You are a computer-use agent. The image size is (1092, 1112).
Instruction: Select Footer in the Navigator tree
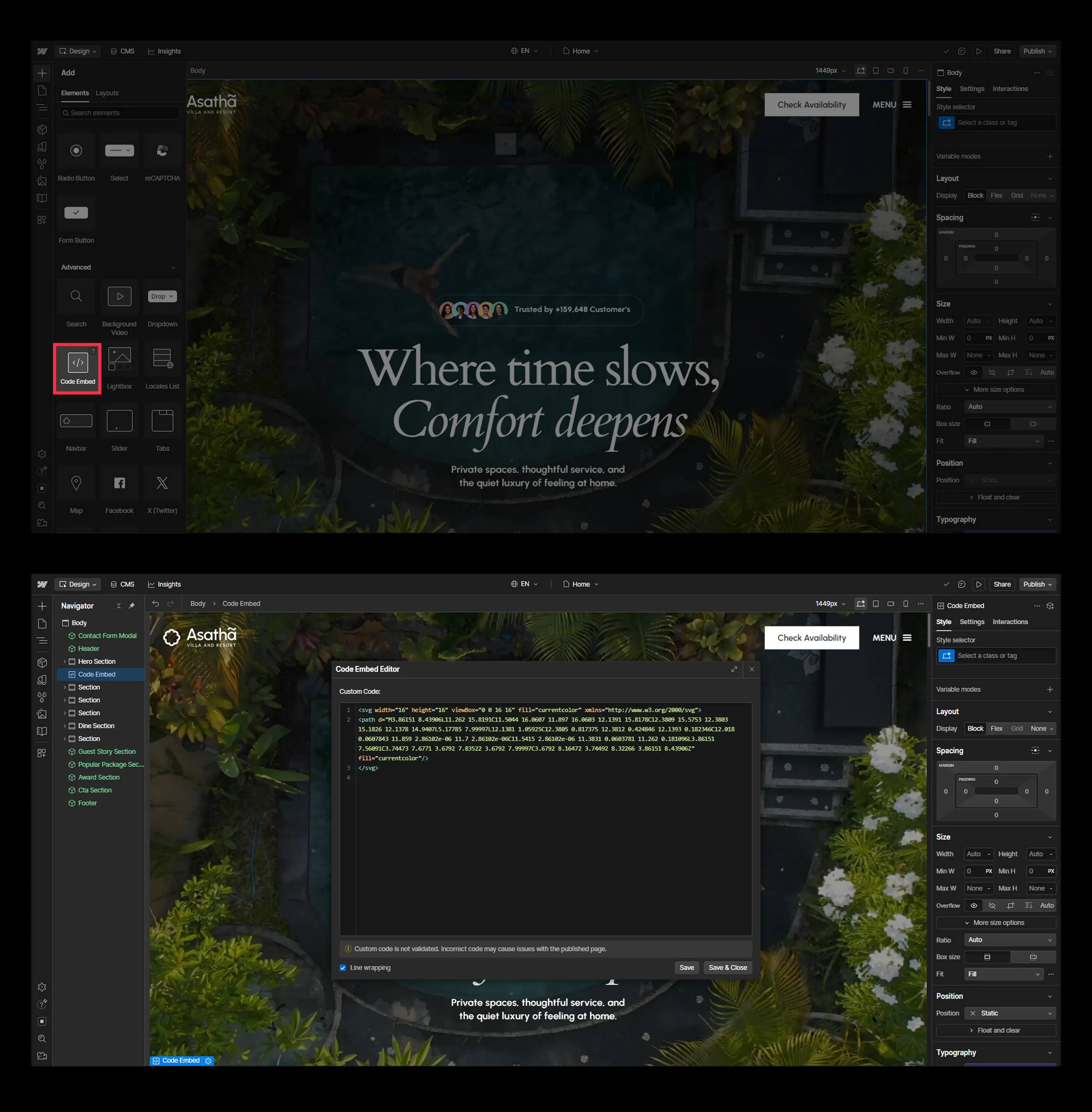(x=87, y=803)
